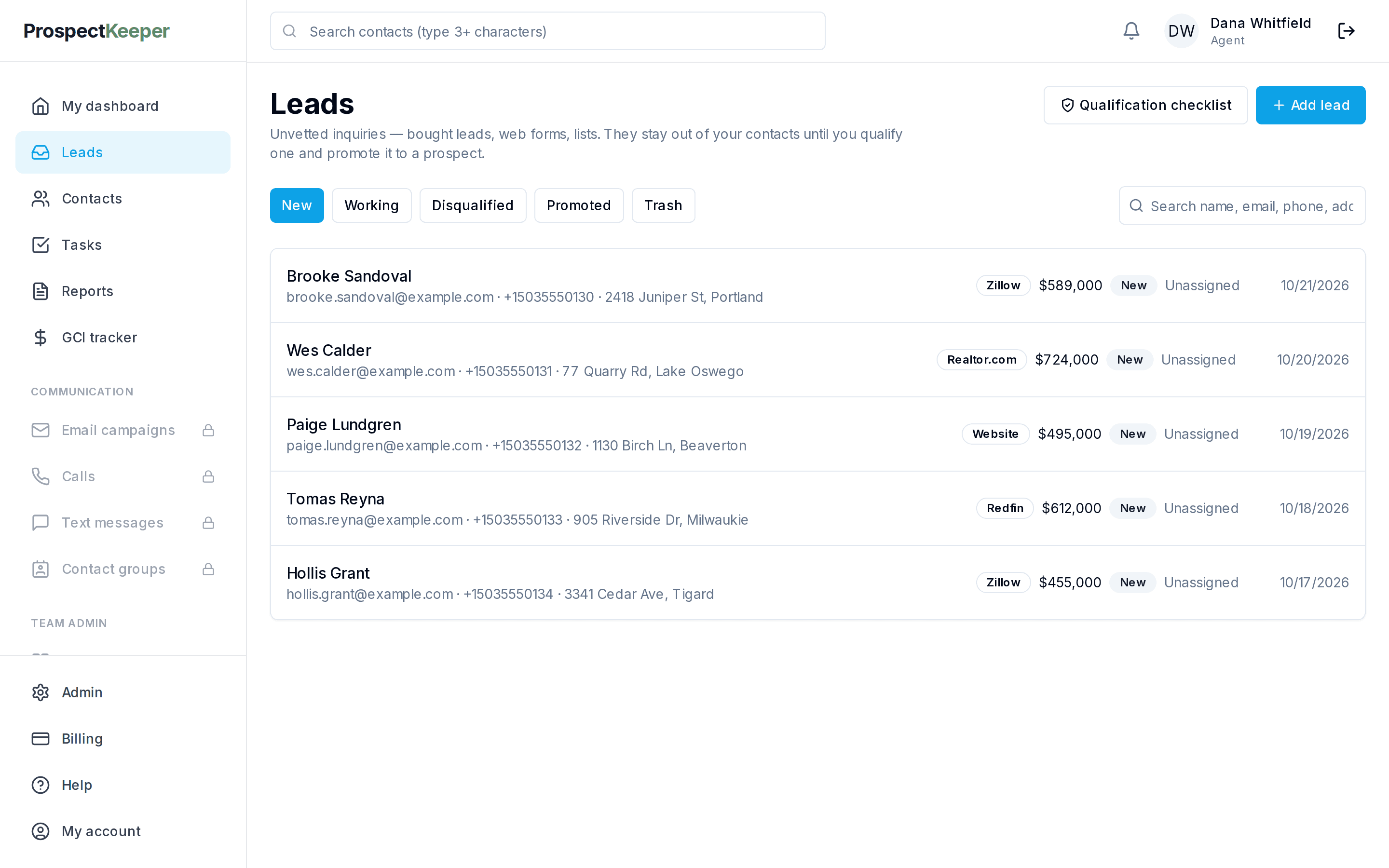Click the magnifier icon in contacts search

pyautogui.click(x=290, y=31)
